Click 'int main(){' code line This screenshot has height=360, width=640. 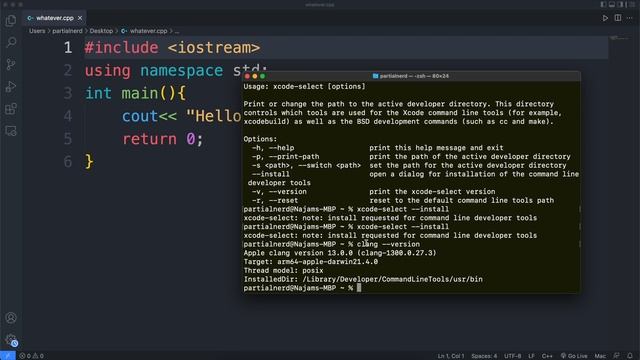[x=136, y=93]
